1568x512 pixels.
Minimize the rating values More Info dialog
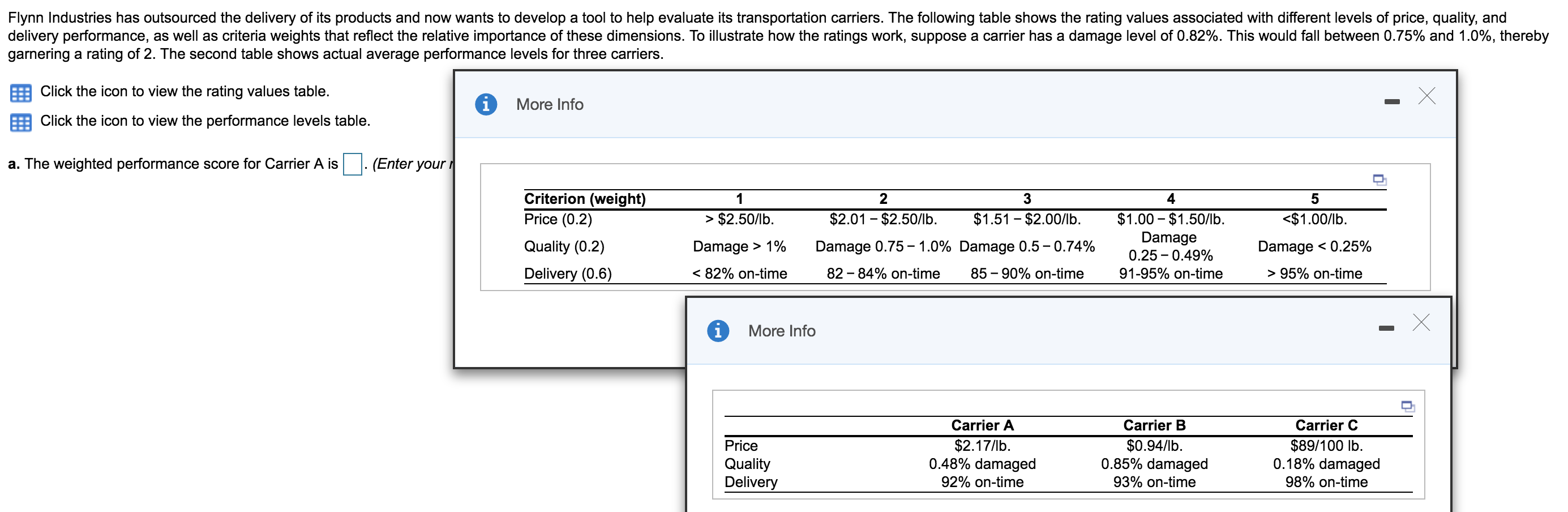[1392, 102]
